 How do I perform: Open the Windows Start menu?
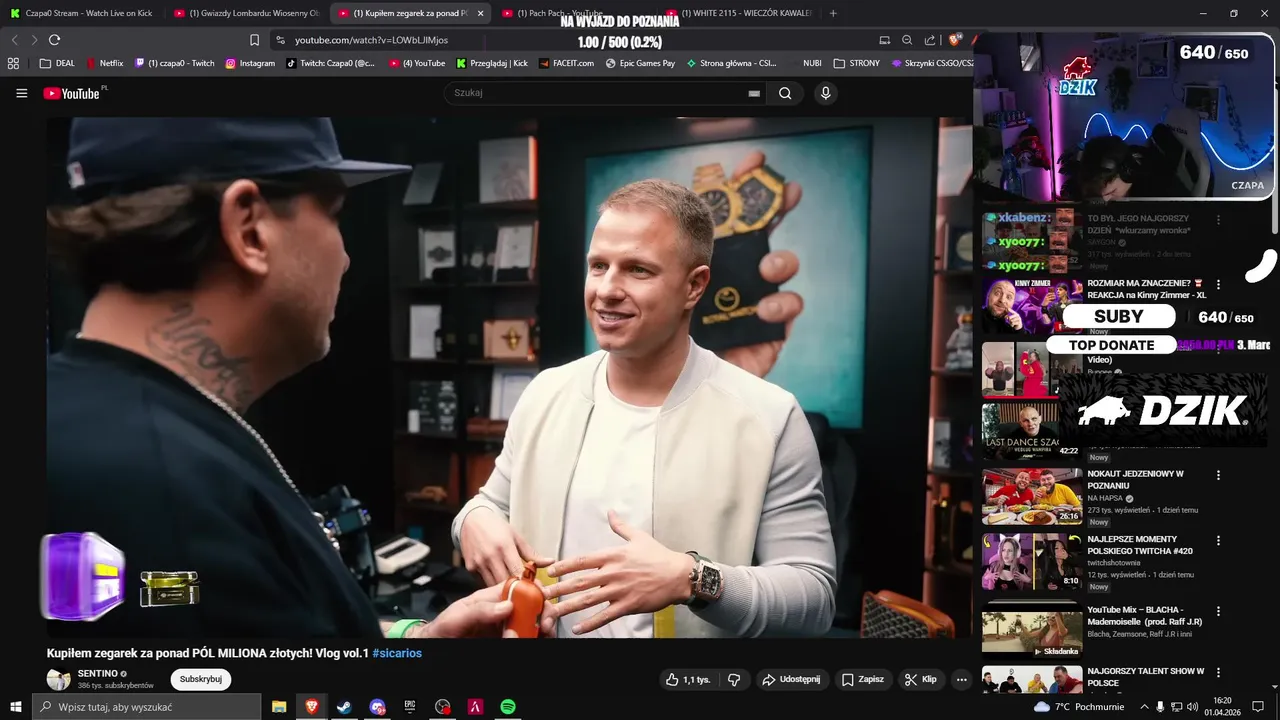(15, 707)
